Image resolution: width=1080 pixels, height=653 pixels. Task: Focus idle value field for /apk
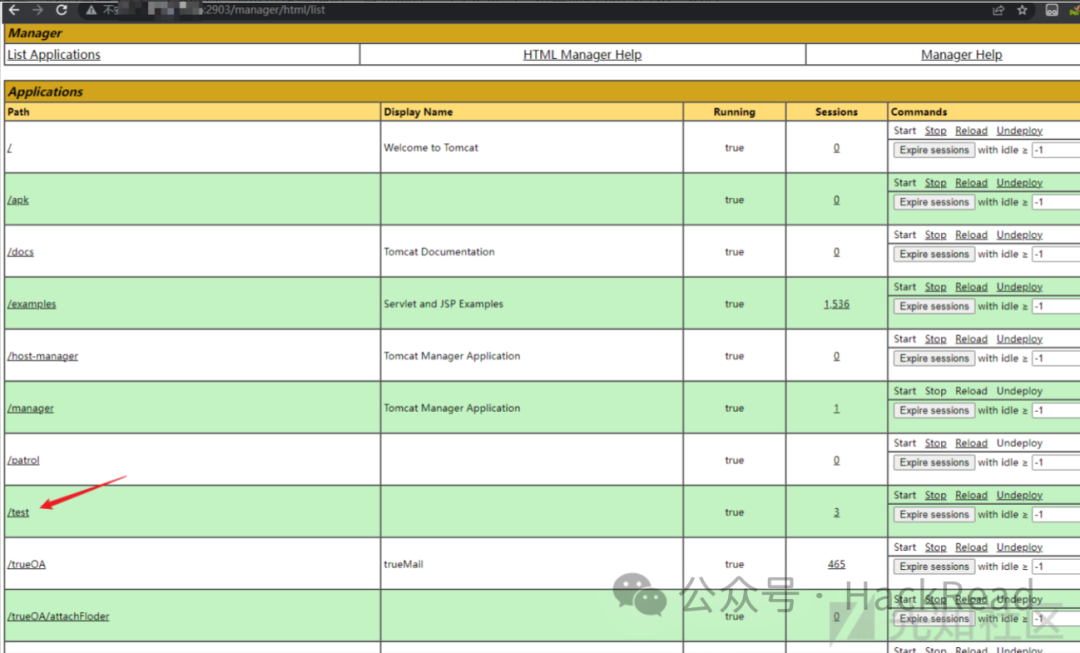point(1056,202)
